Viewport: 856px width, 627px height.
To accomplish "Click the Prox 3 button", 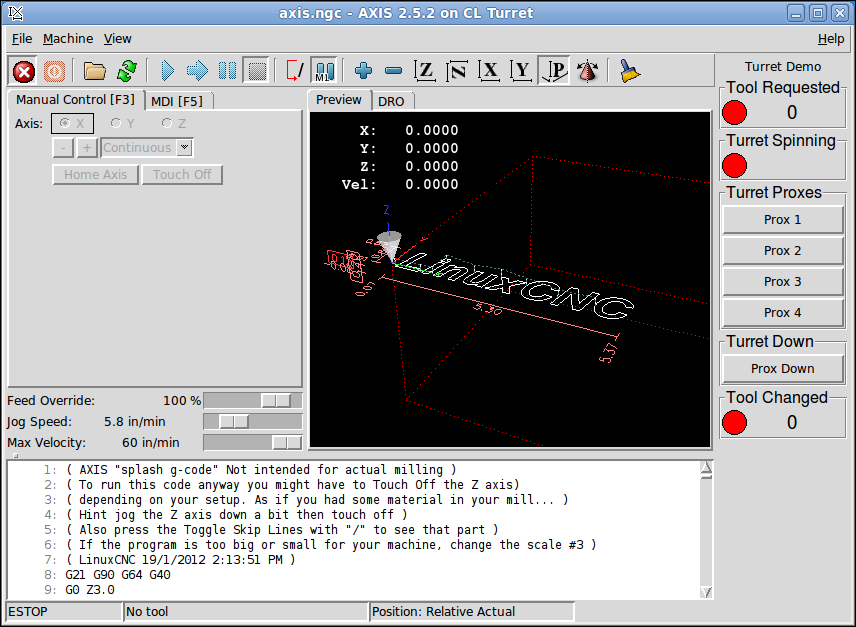I will tap(782, 282).
